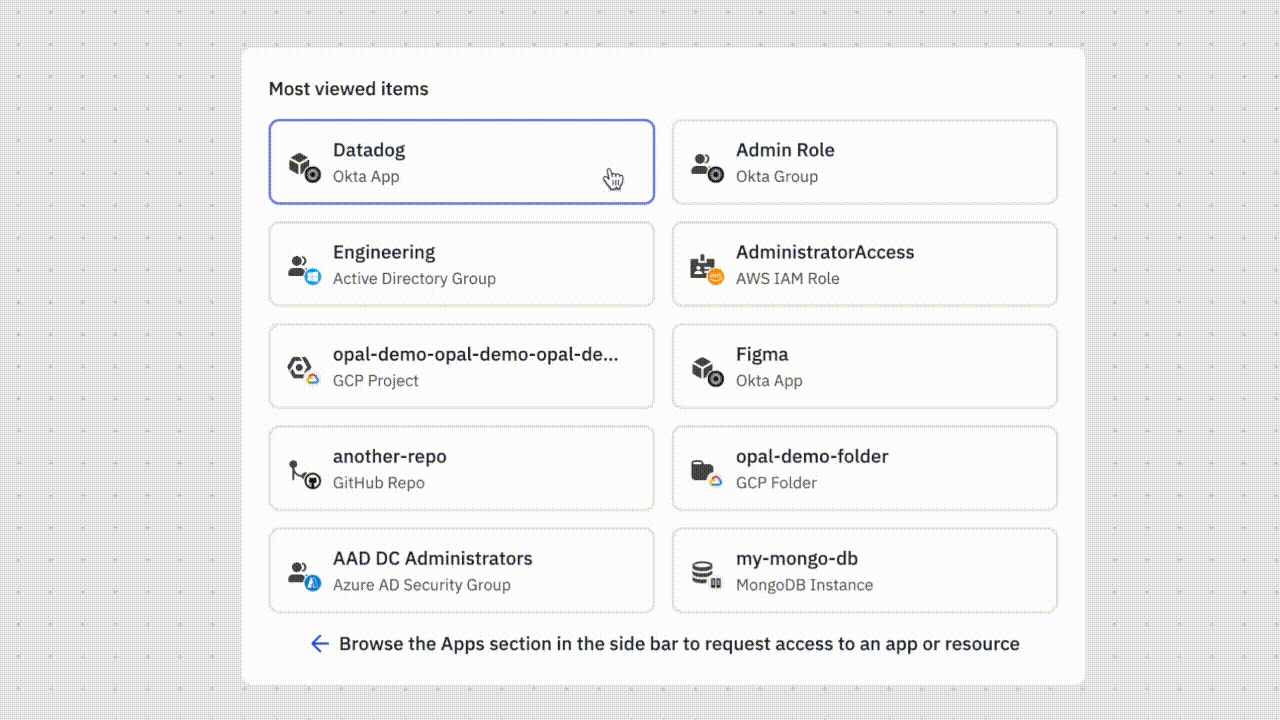Click the AdministratorAccess AWS IAM icon
The width and height of the screenshot is (1280, 720).
point(707,268)
